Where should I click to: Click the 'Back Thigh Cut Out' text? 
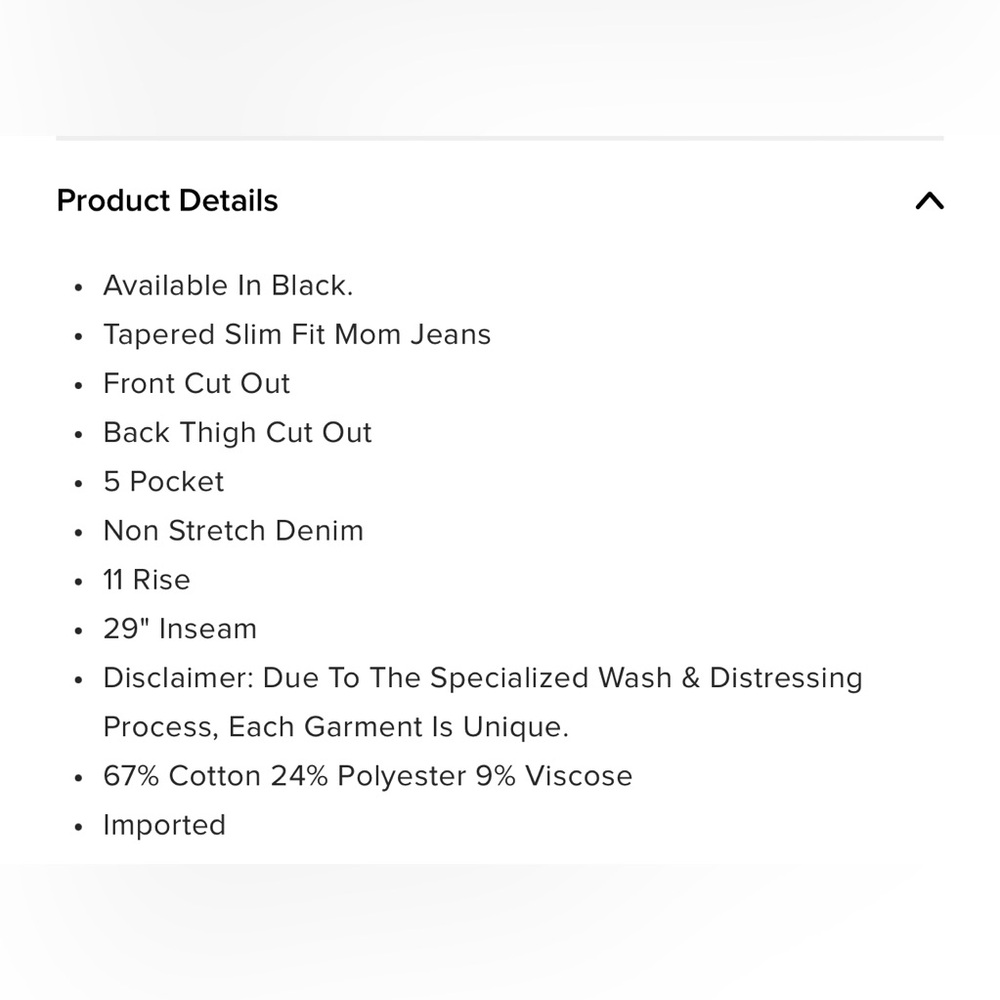tap(237, 433)
